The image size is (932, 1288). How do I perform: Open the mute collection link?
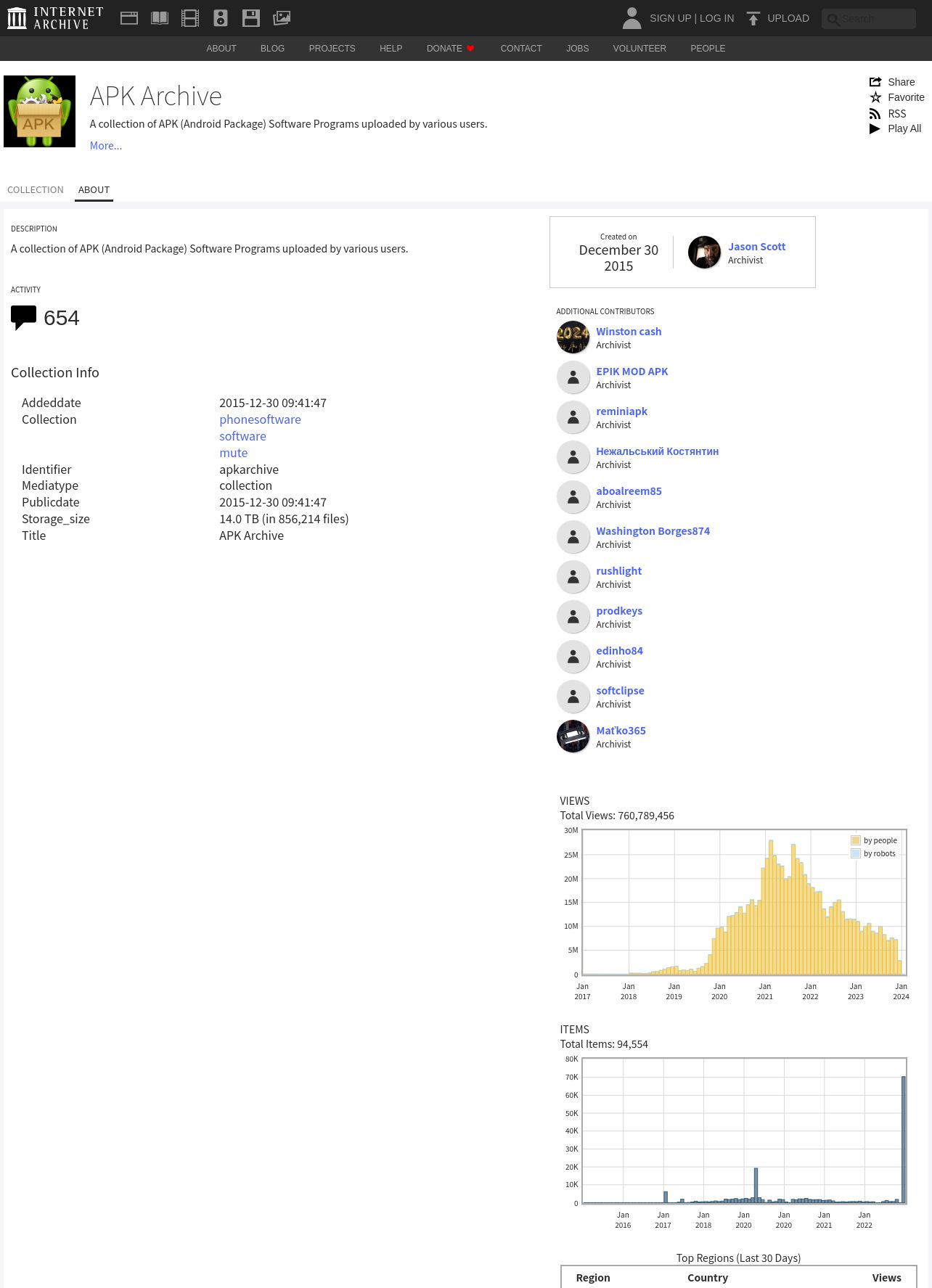coord(233,453)
